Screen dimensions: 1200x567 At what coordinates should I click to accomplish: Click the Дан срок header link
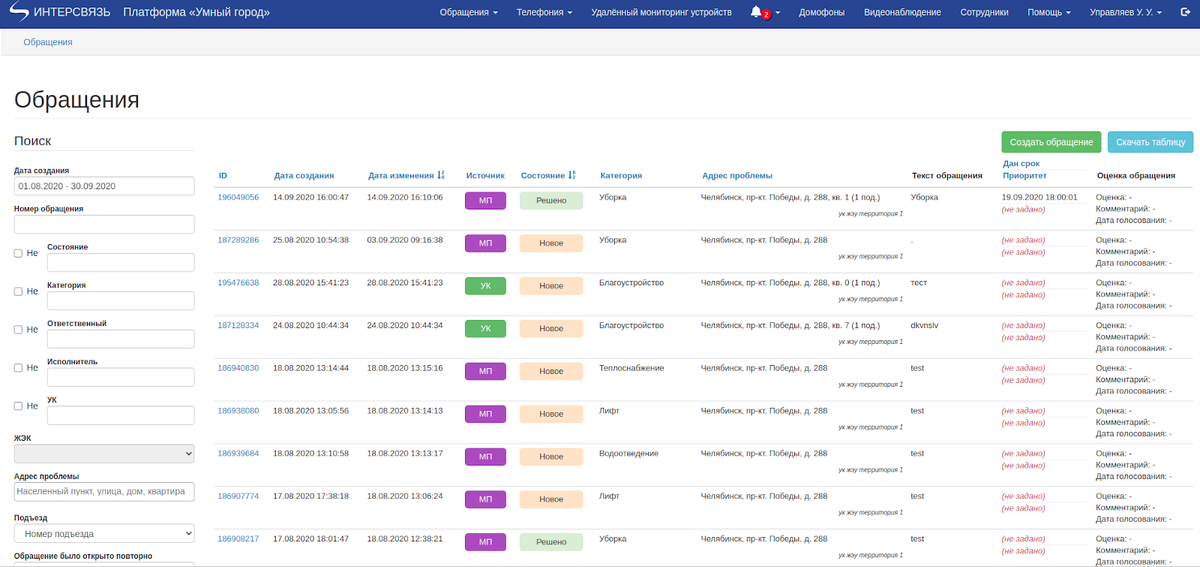click(x=1021, y=163)
